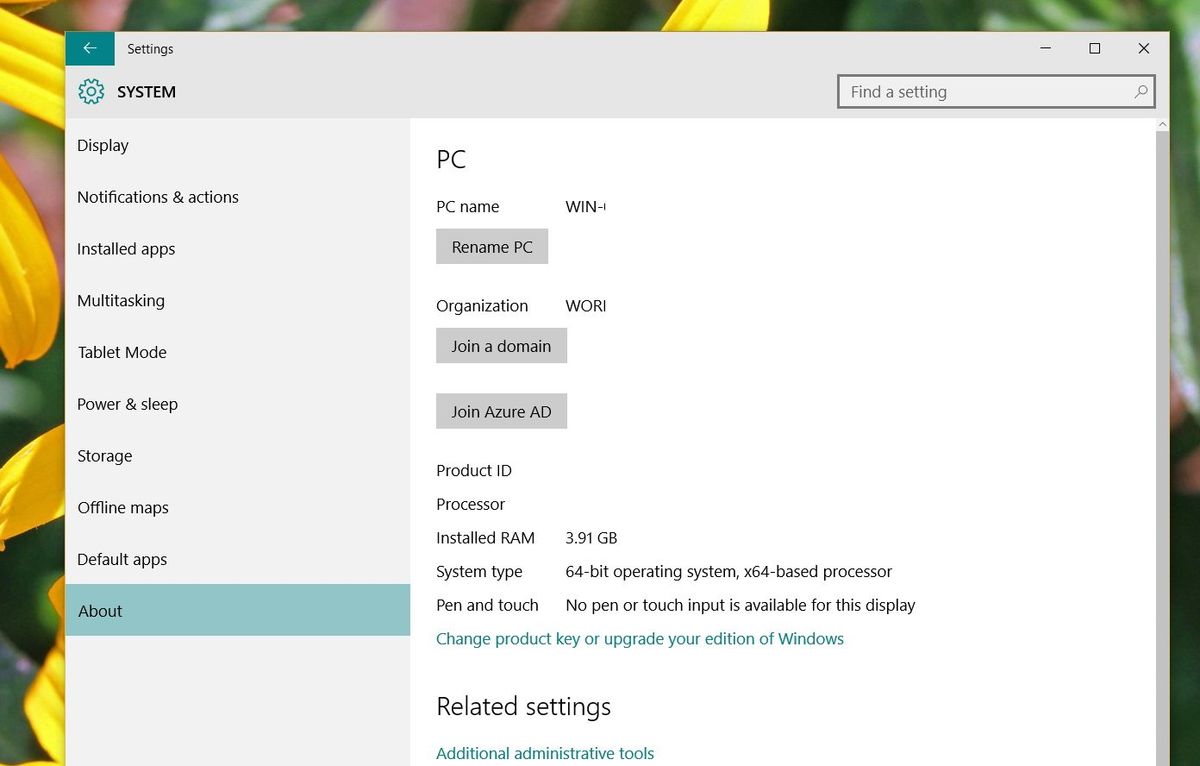1200x766 pixels.
Task: Click the vertical scrollbar track
Action: tap(1162, 450)
